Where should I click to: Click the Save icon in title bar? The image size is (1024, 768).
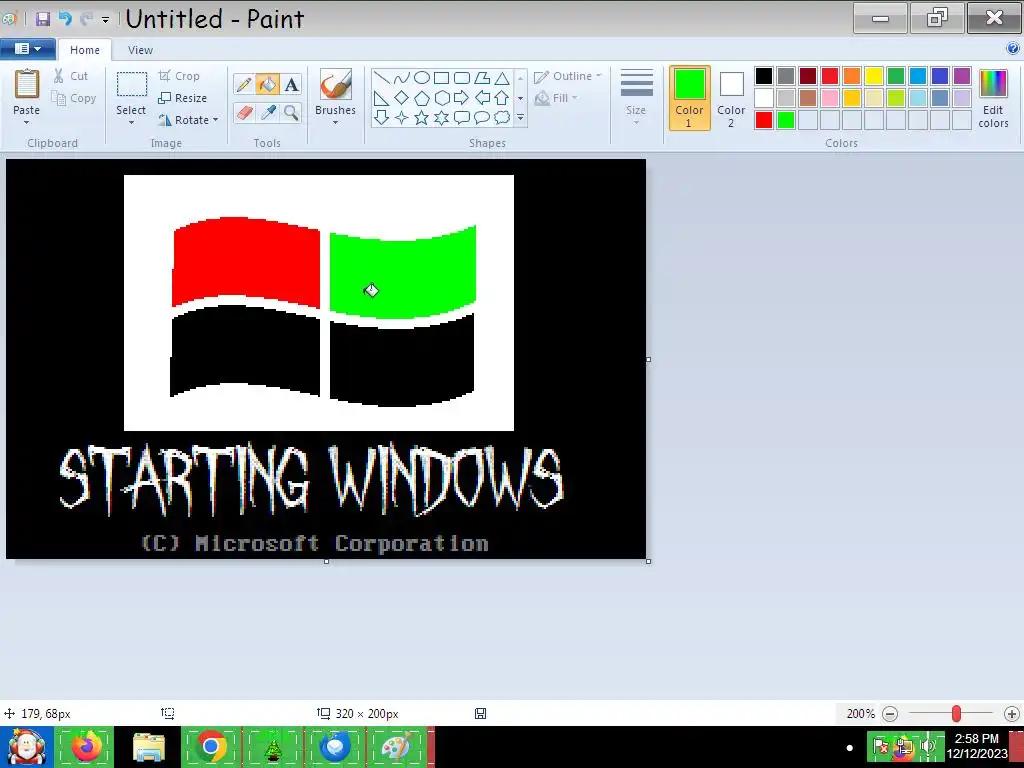tap(43, 18)
